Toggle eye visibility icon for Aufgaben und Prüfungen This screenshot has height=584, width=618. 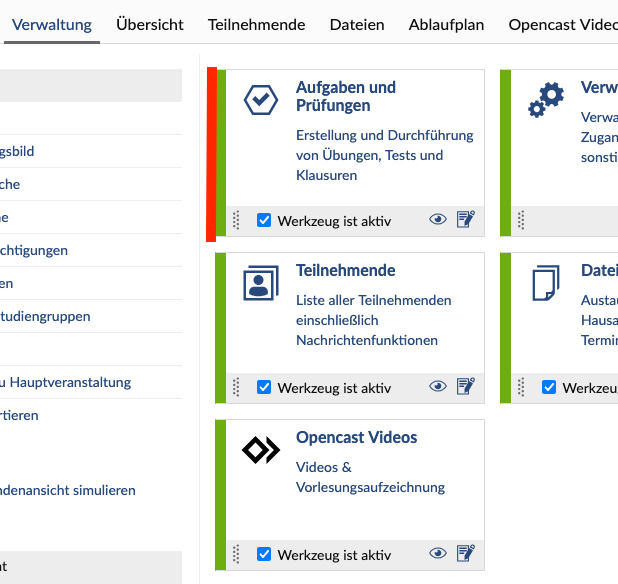point(438,219)
